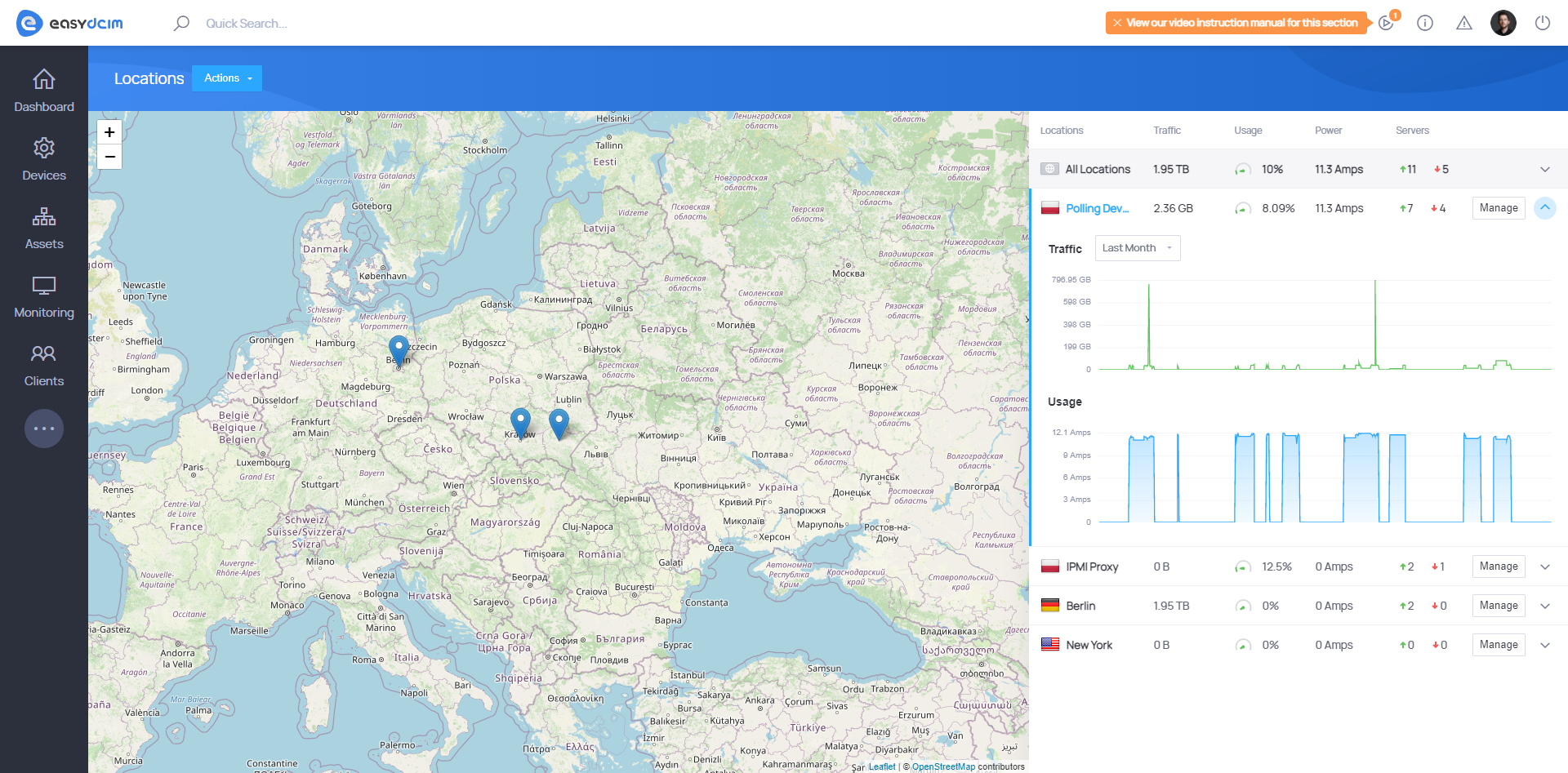Viewport: 1568px width, 773px height.
Task: Open the Leaflet attribution link
Action: [882, 766]
